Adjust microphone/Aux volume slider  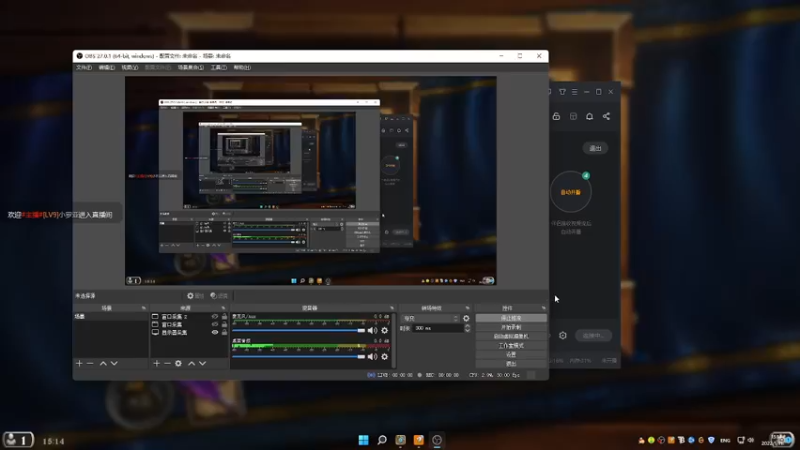coord(298,331)
